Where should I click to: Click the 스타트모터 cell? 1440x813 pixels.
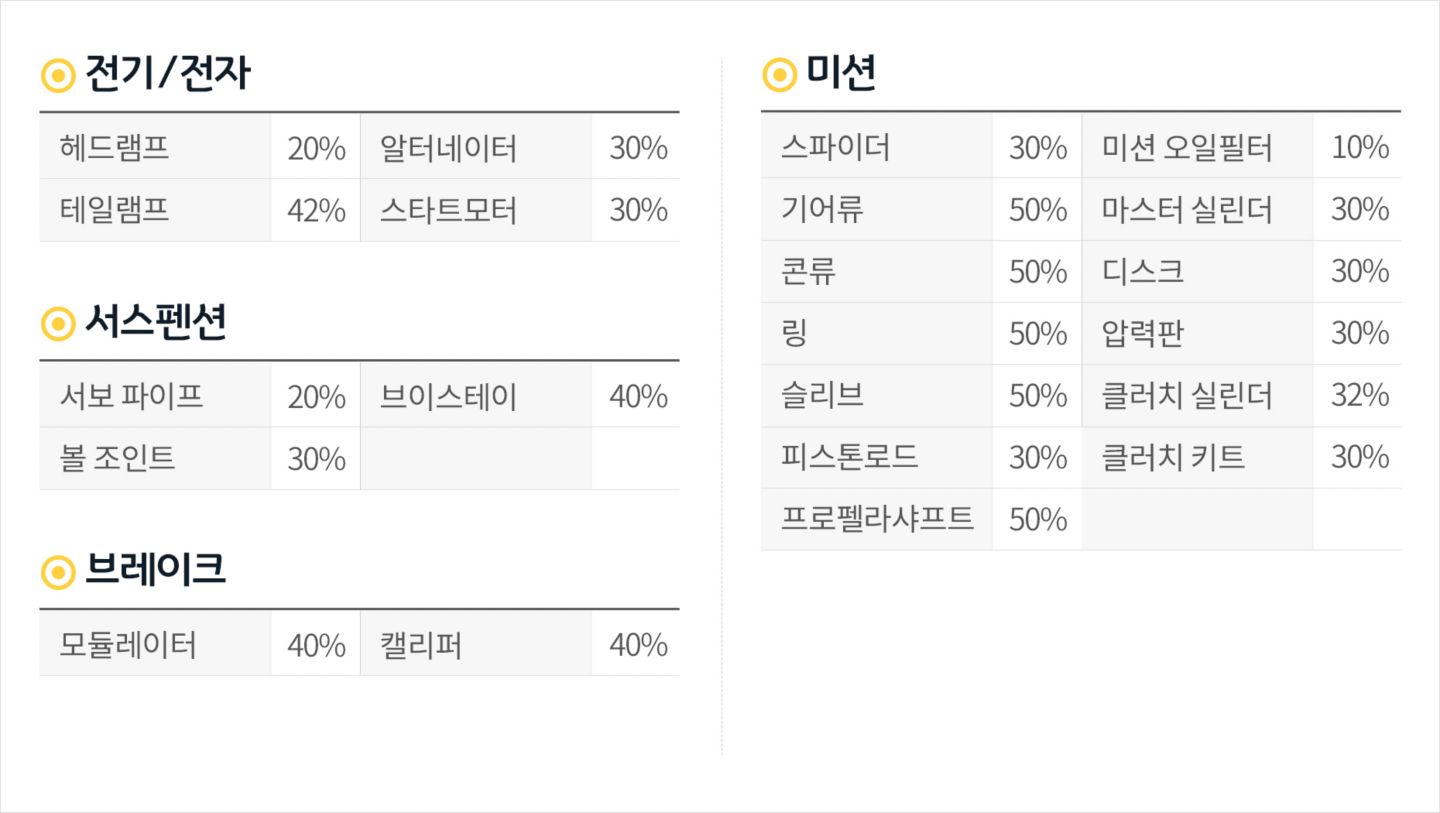(x=448, y=210)
